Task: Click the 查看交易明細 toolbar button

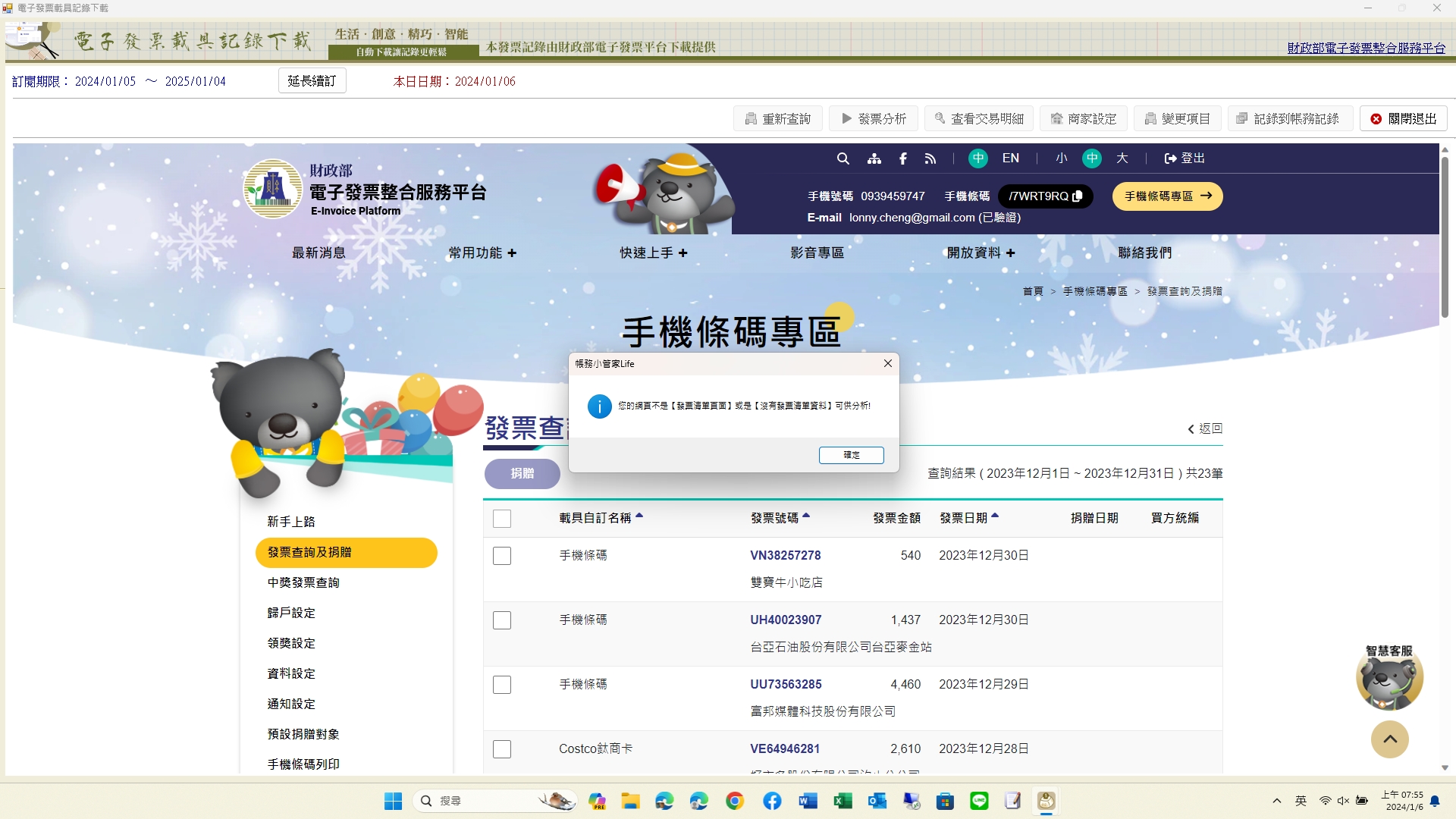Action: pos(979,119)
